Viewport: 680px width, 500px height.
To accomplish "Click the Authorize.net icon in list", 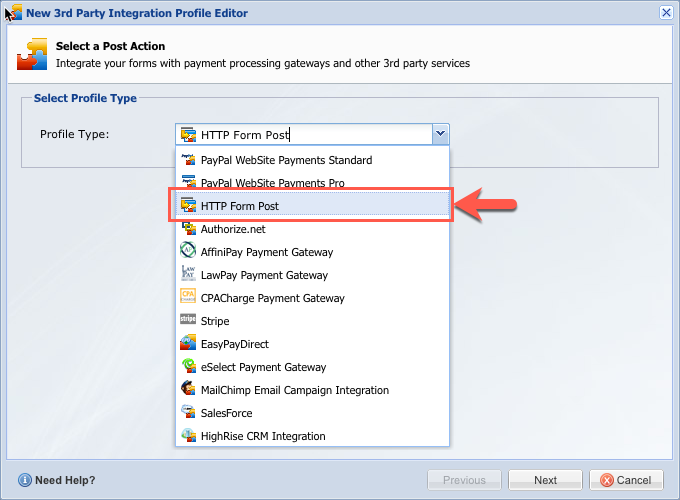I will tap(187, 229).
